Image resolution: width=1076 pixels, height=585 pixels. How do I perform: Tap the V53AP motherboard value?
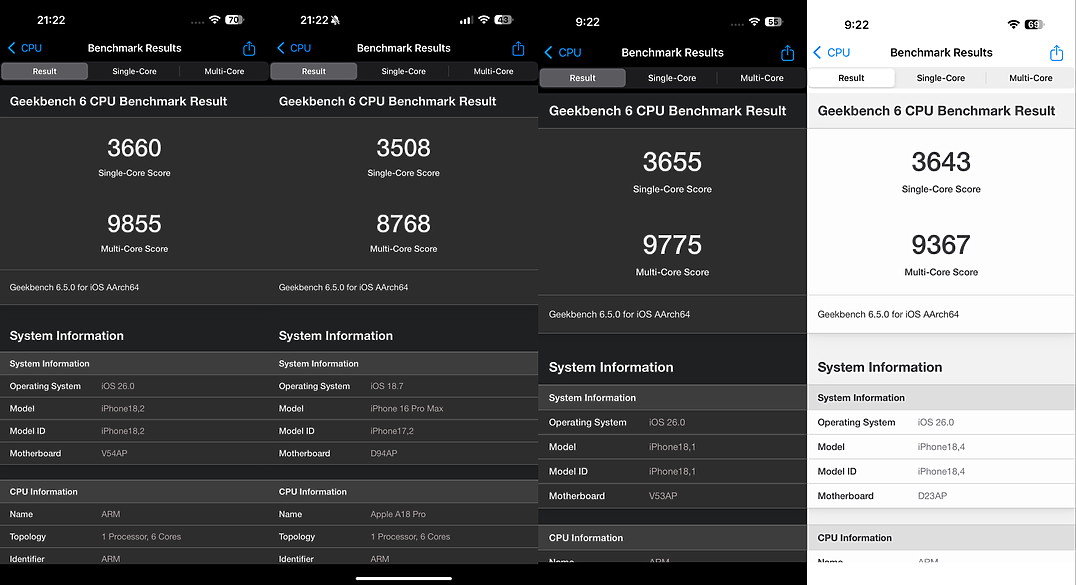[x=663, y=496]
